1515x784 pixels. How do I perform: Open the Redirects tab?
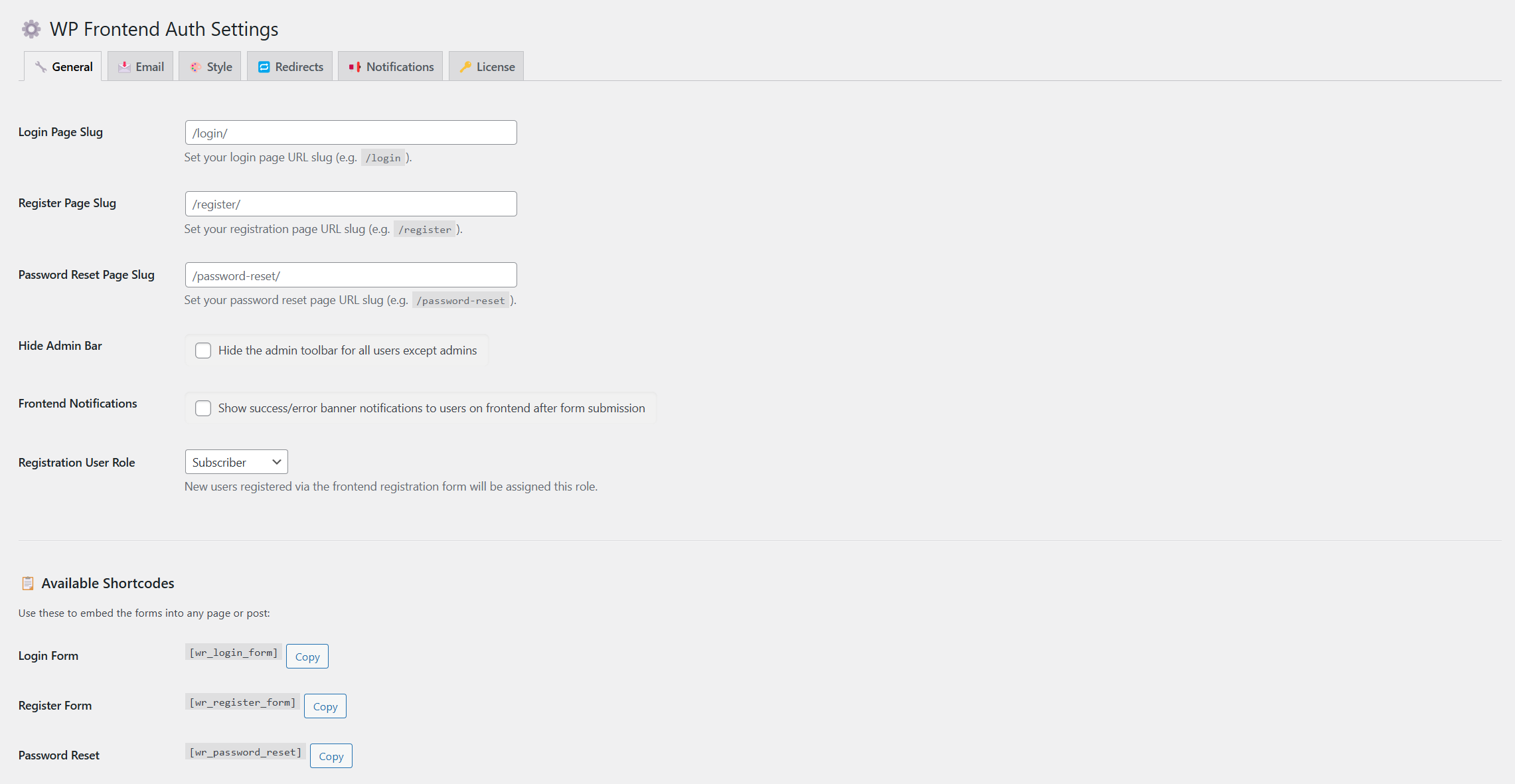289,66
